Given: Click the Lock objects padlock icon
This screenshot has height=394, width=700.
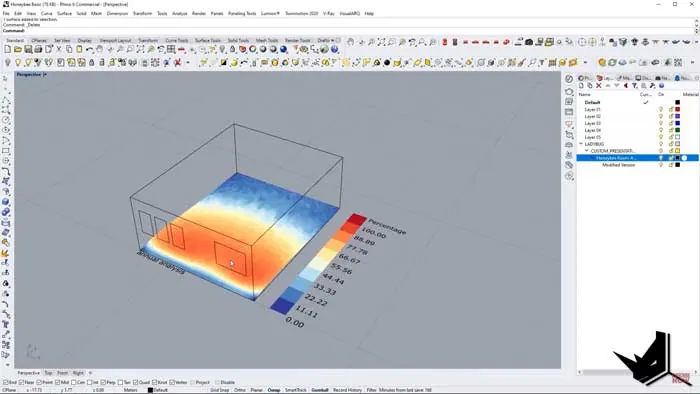Looking at the screenshot, I should pos(92,62).
